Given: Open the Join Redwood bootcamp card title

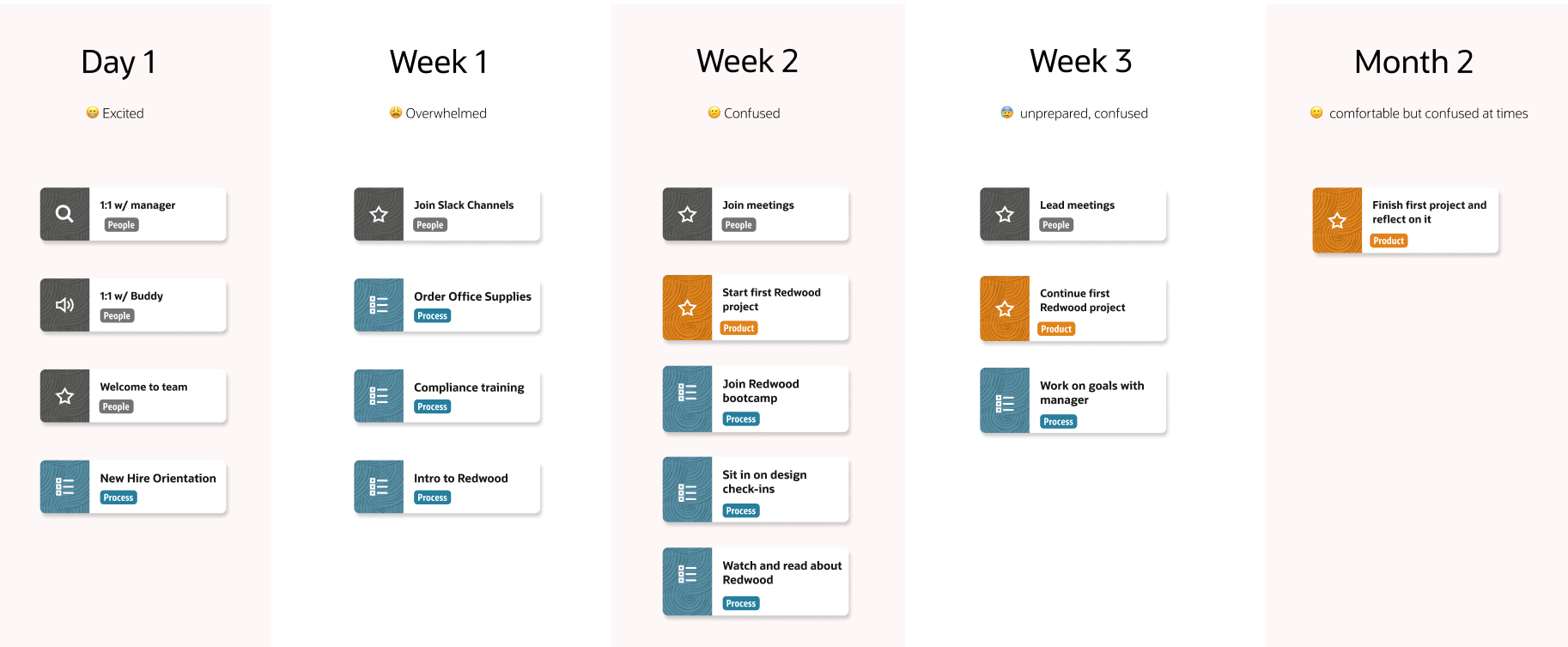Looking at the screenshot, I should click(761, 391).
